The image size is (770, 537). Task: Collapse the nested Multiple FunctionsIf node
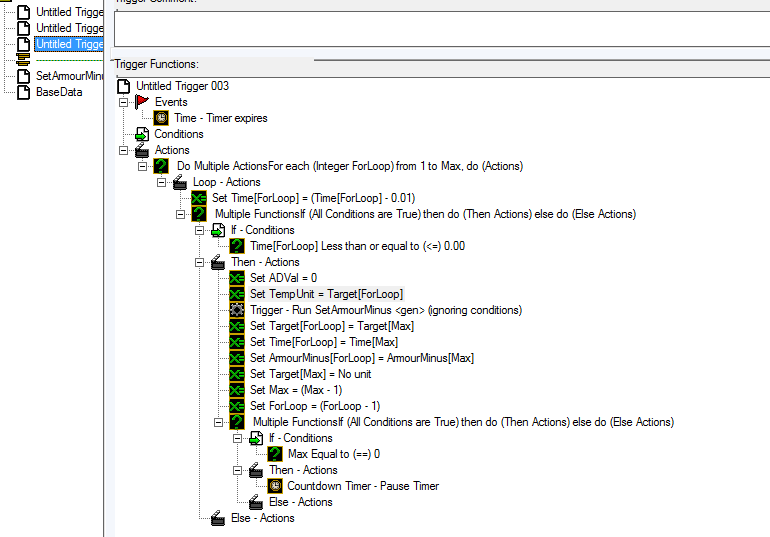[x=218, y=422]
